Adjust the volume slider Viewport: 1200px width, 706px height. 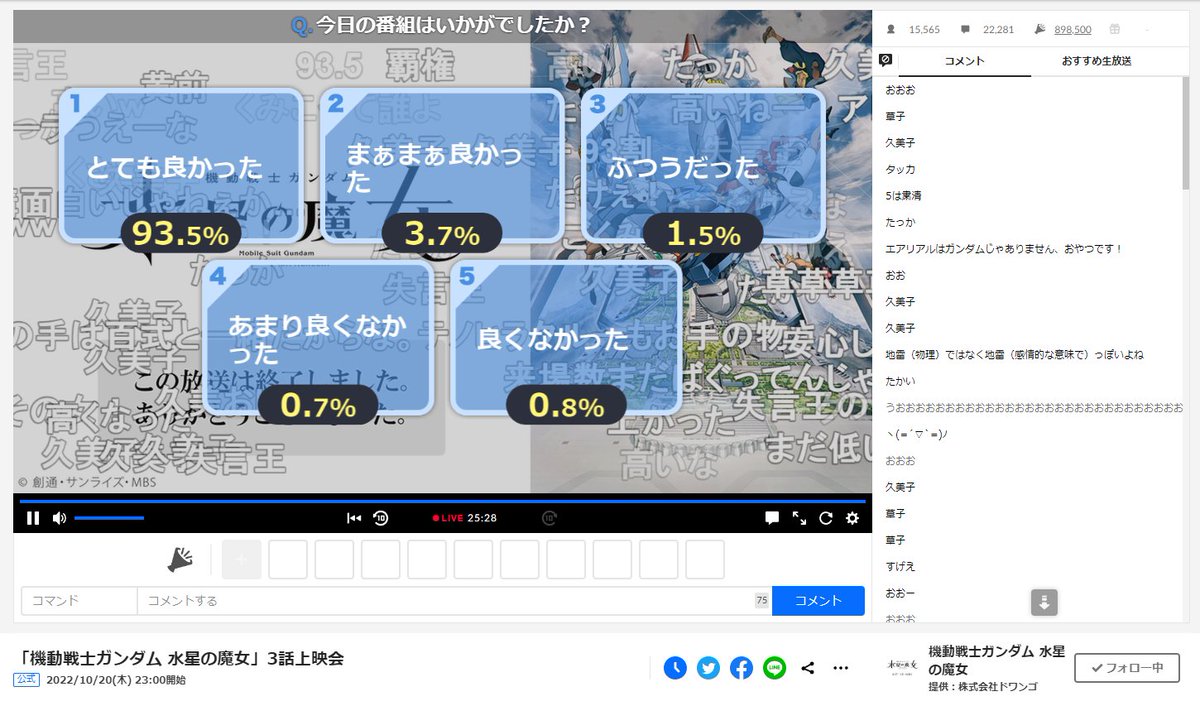click(109, 518)
